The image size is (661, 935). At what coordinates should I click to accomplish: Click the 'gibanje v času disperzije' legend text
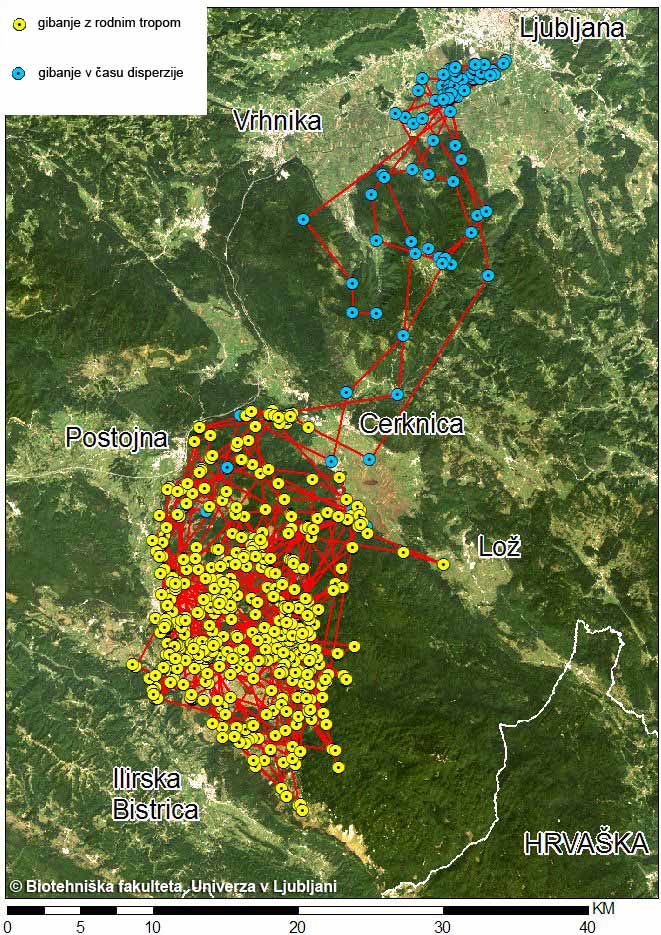point(110,73)
